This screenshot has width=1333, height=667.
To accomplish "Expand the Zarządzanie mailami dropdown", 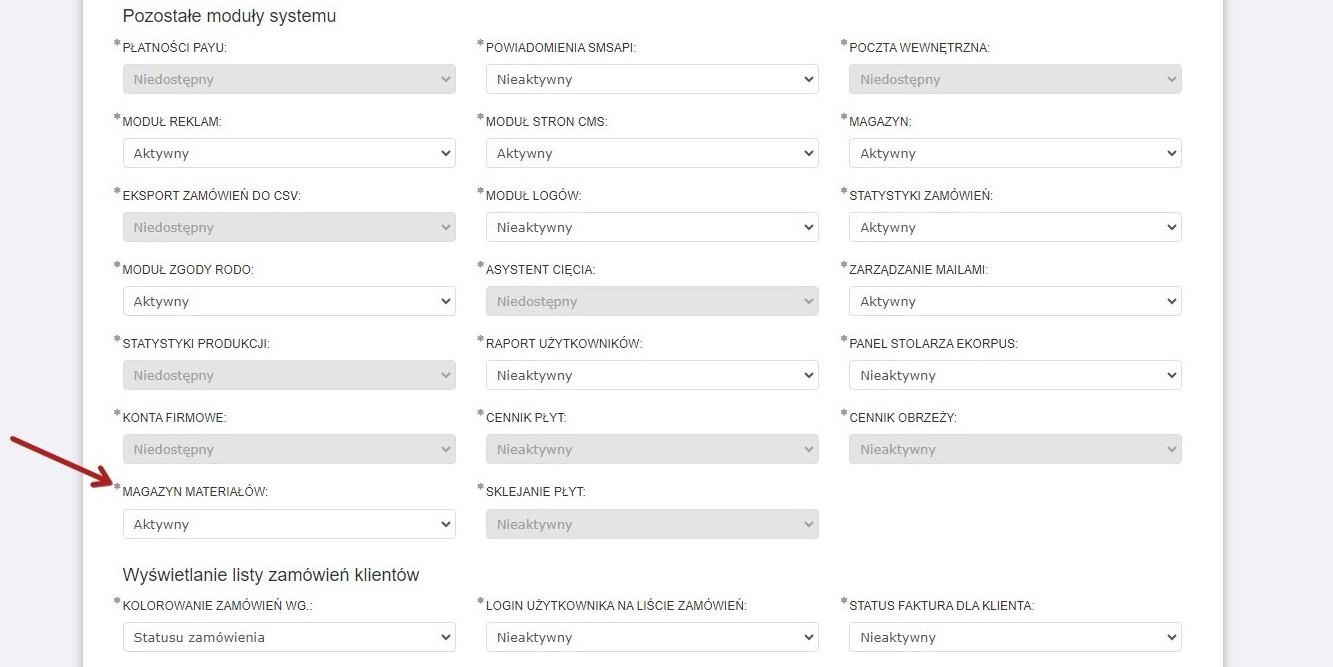I will pos(1014,301).
